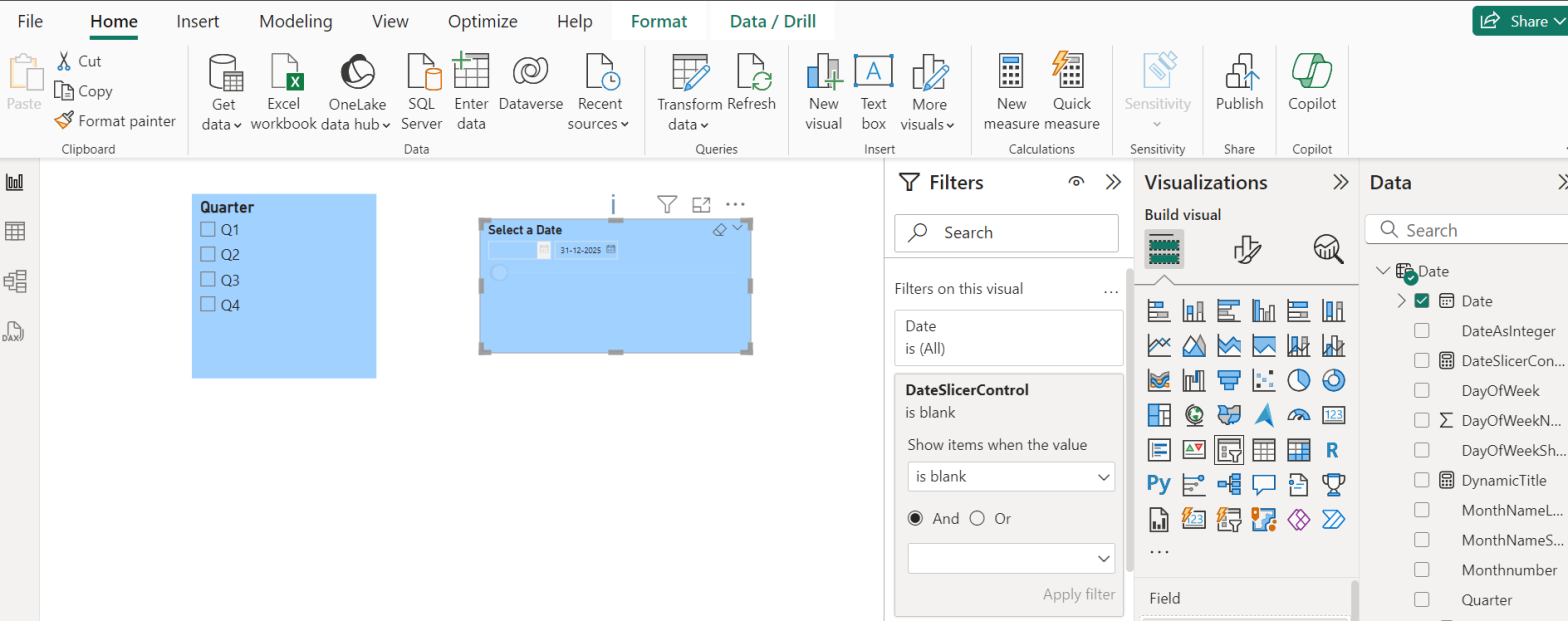Check the Q3 quarter checkbox
1568x621 pixels.
click(x=208, y=279)
